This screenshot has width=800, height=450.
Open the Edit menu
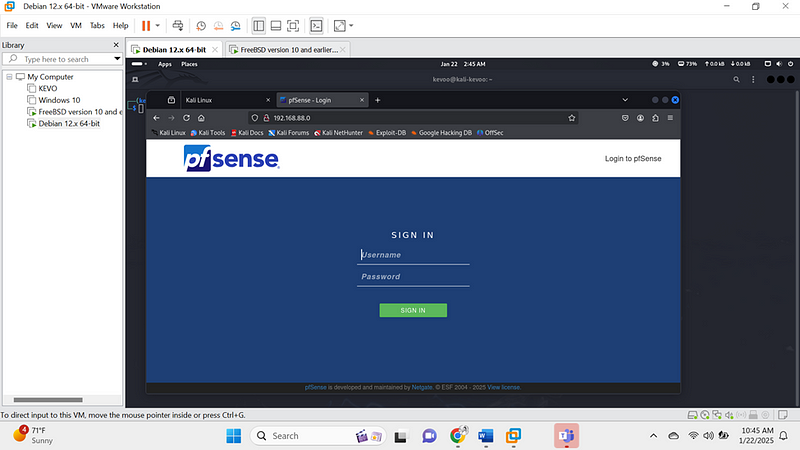point(32,26)
